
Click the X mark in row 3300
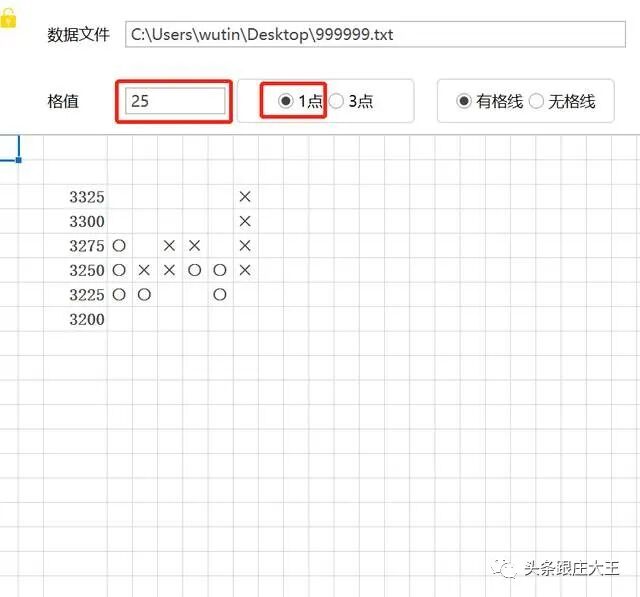245,221
